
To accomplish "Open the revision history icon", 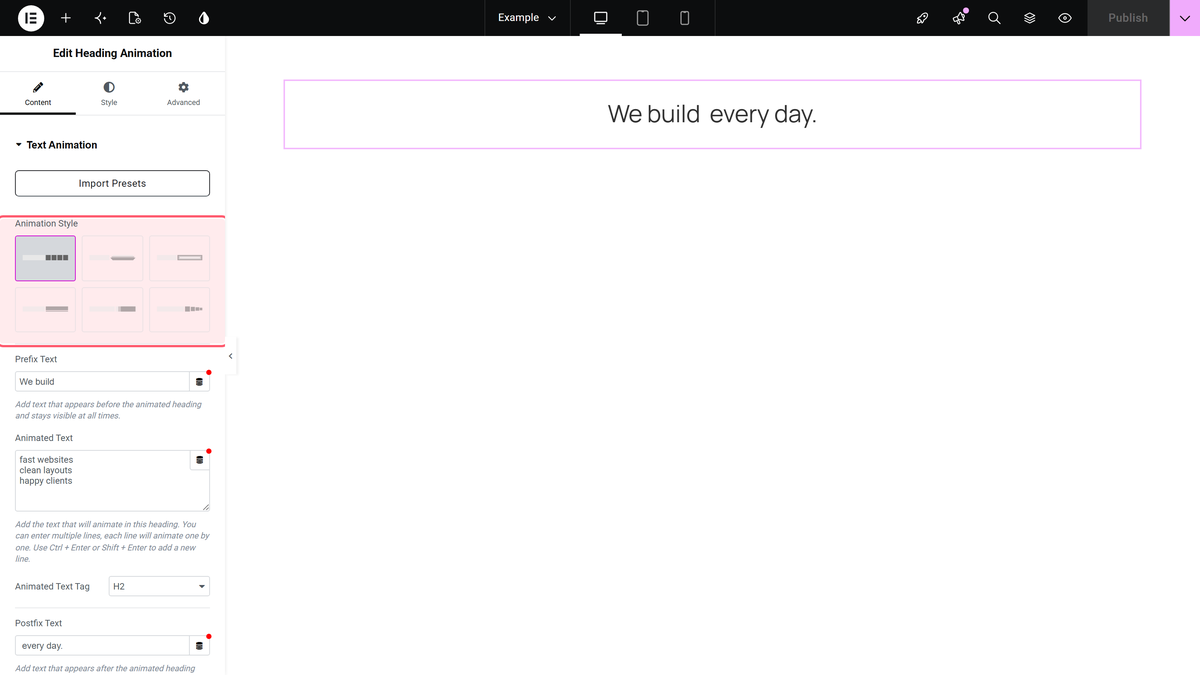I will pyautogui.click(x=170, y=18).
